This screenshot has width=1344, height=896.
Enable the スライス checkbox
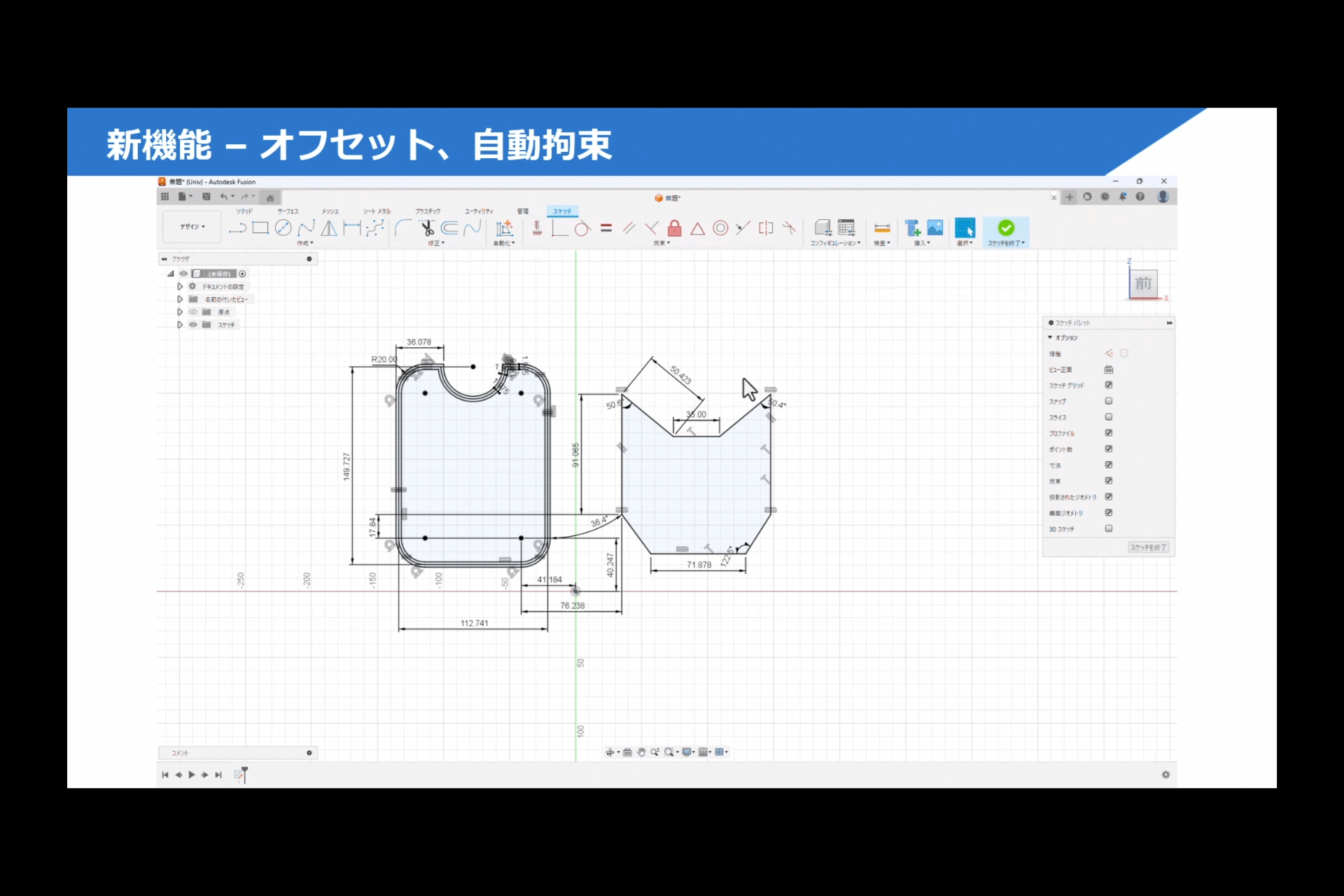(1109, 417)
